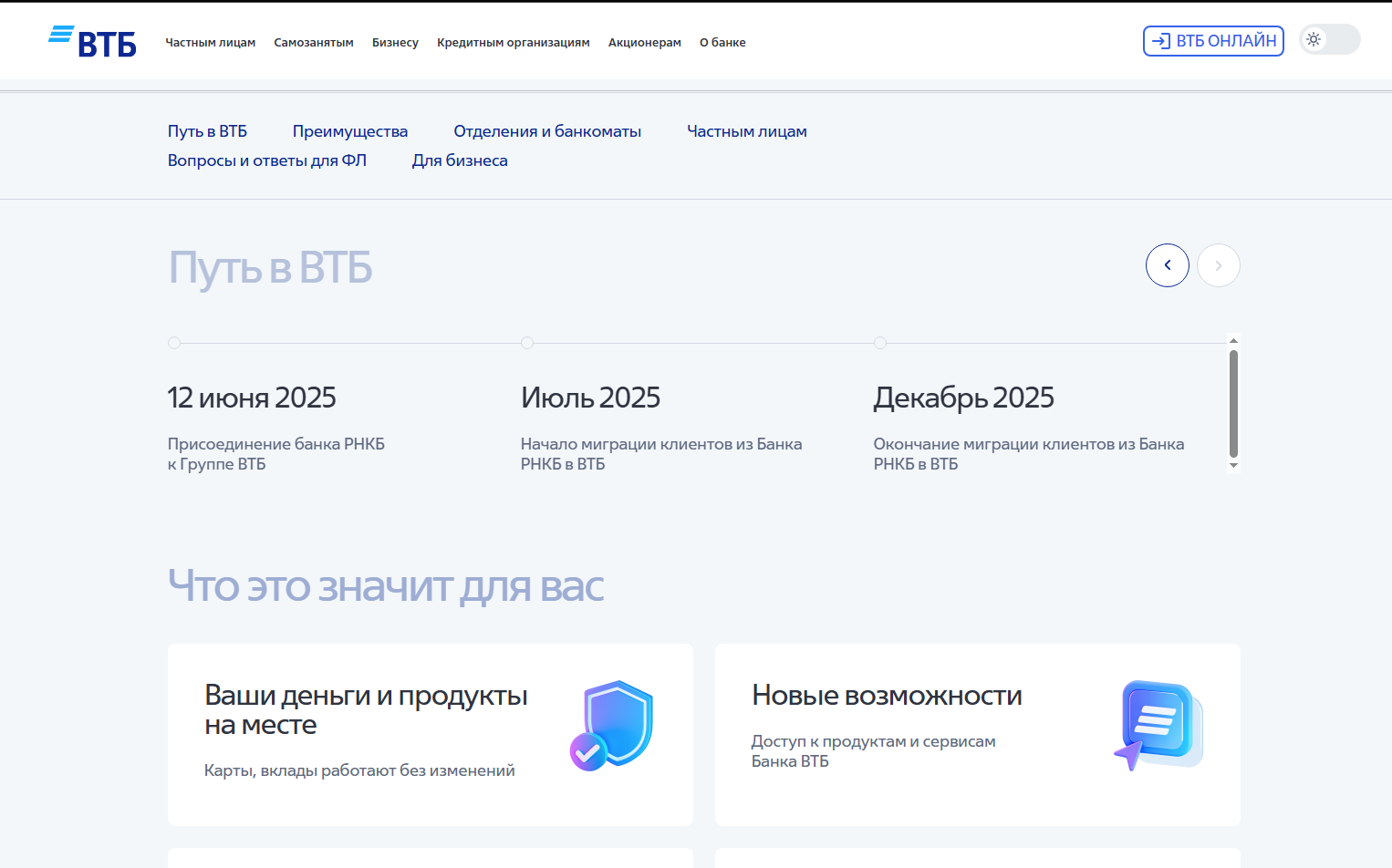Click the timeline scrollbar down arrow
1392x868 pixels.
click(1233, 466)
